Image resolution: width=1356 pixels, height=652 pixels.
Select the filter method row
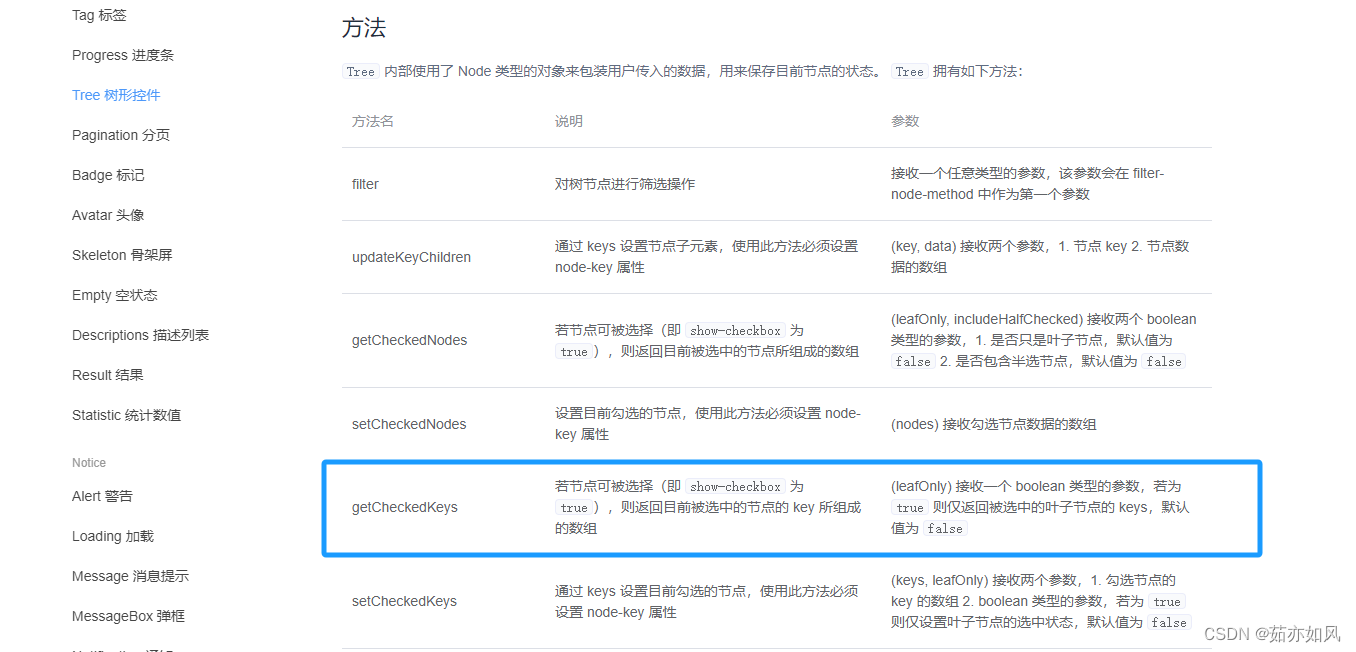tap(364, 183)
